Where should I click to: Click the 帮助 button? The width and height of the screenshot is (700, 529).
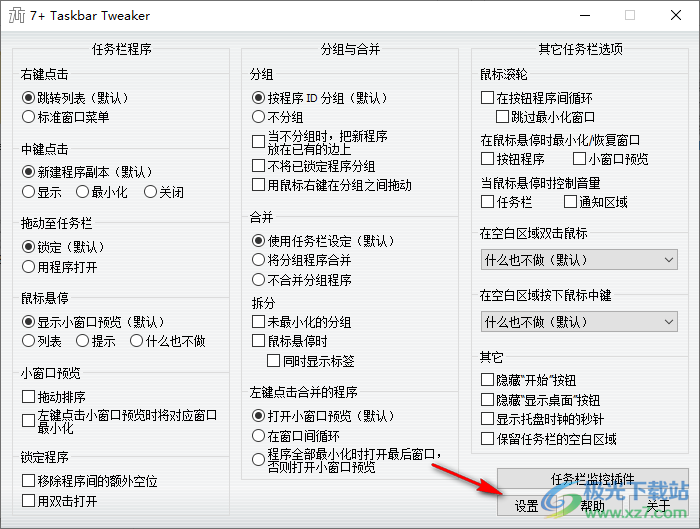click(592, 506)
